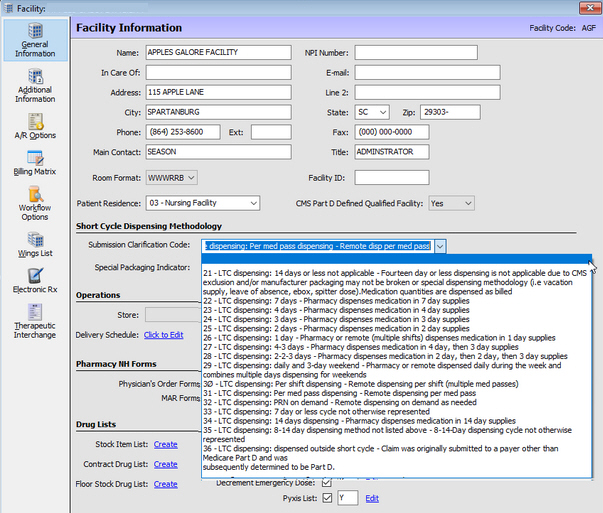
Task: Click the In Care Of field
Action: coord(218,72)
